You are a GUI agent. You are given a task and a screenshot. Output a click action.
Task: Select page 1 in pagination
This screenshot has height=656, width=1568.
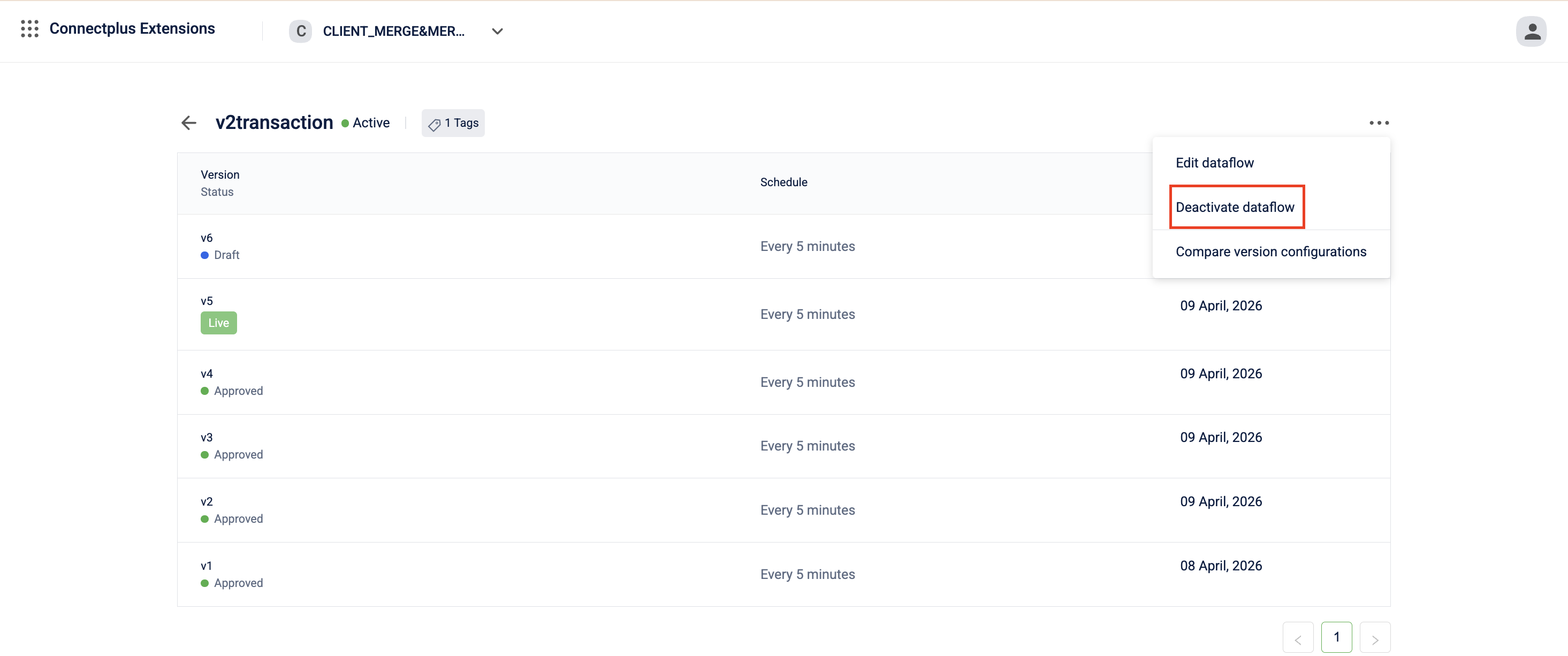(1336, 637)
